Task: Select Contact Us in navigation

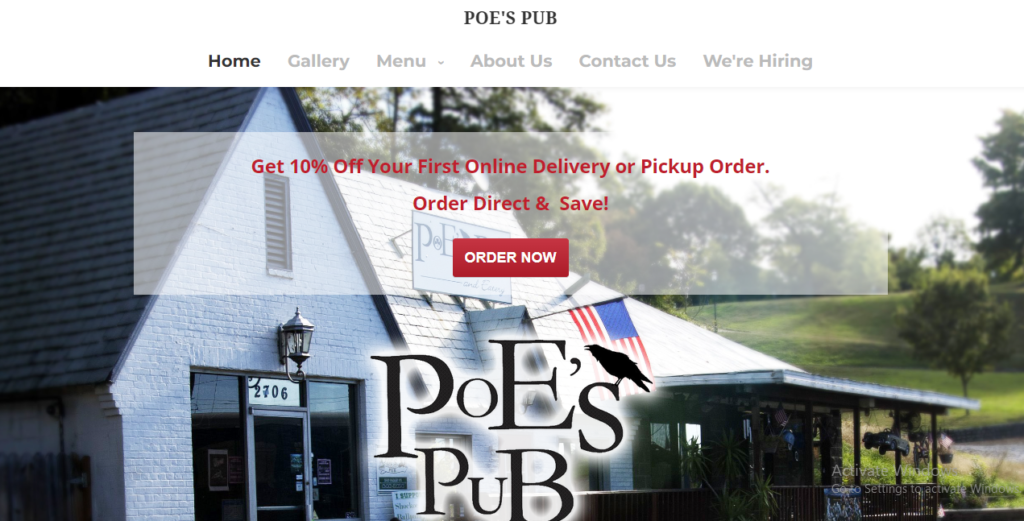Action: click(x=627, y=61)
